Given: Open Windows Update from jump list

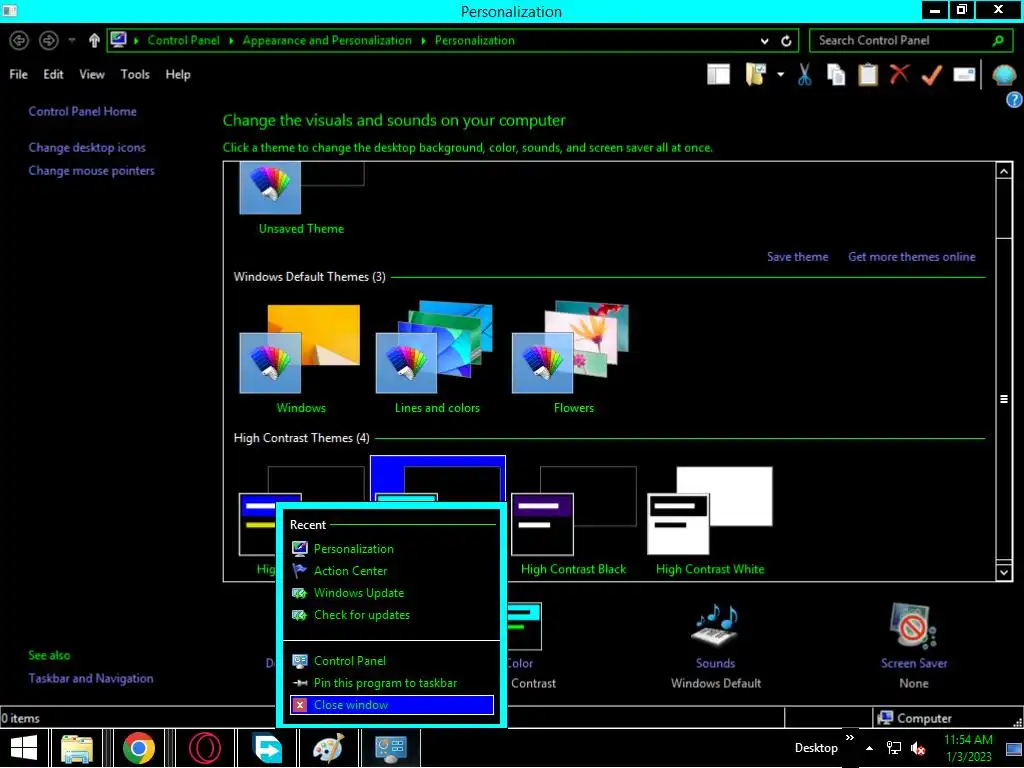Looking at the screenshot, I should tap(392, 593).
